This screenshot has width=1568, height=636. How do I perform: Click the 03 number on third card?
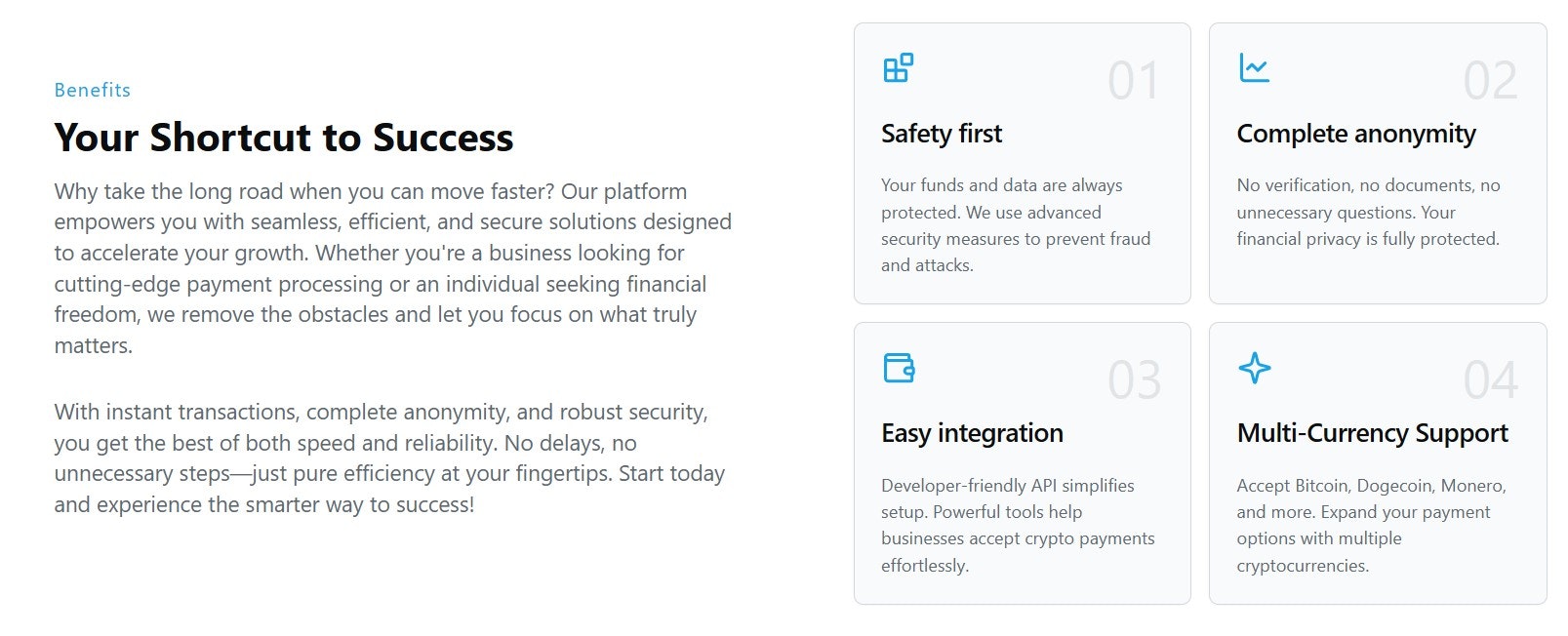[1134, 380]
